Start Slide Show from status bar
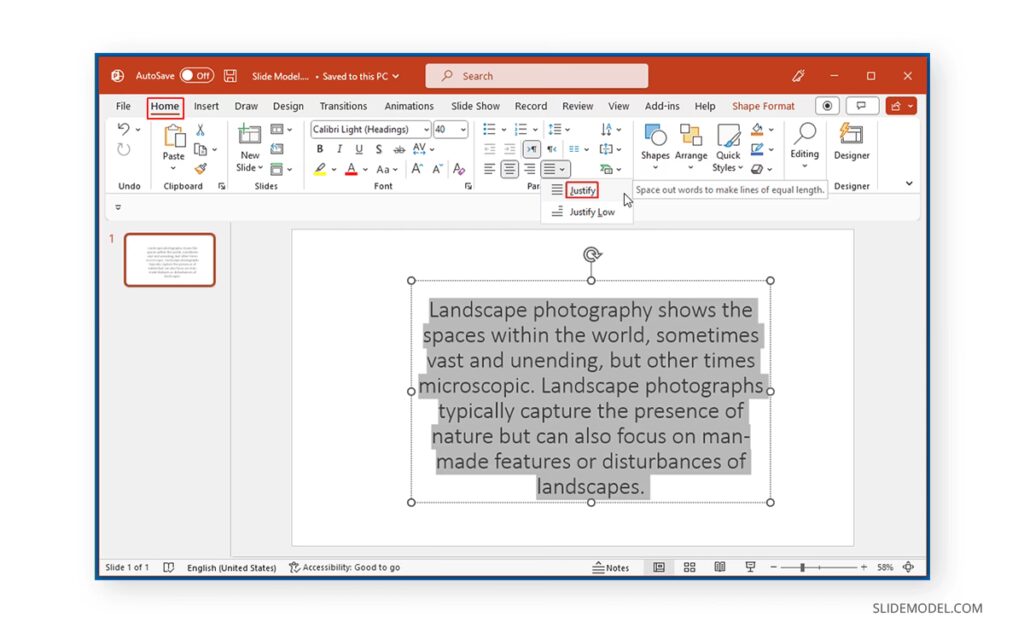Viewport: 1024px width, 634px height. pos(750,567)
